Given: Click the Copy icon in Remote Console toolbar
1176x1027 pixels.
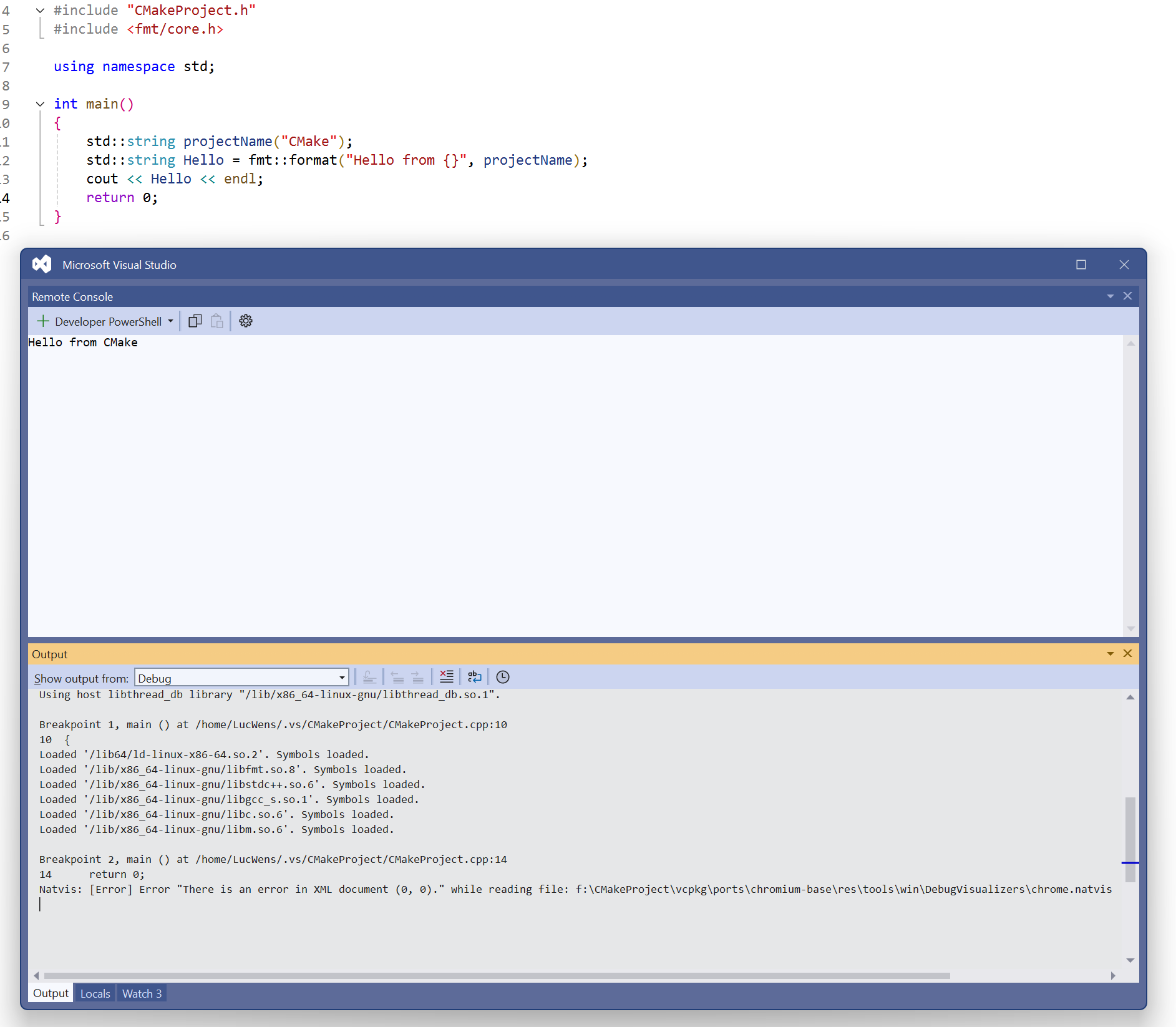Looking at the screenshot, I should click(195, 321).
